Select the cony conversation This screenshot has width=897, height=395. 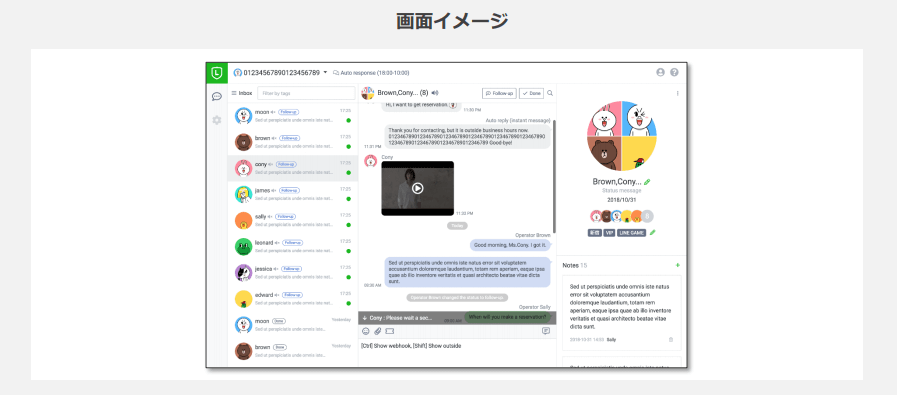293,168
